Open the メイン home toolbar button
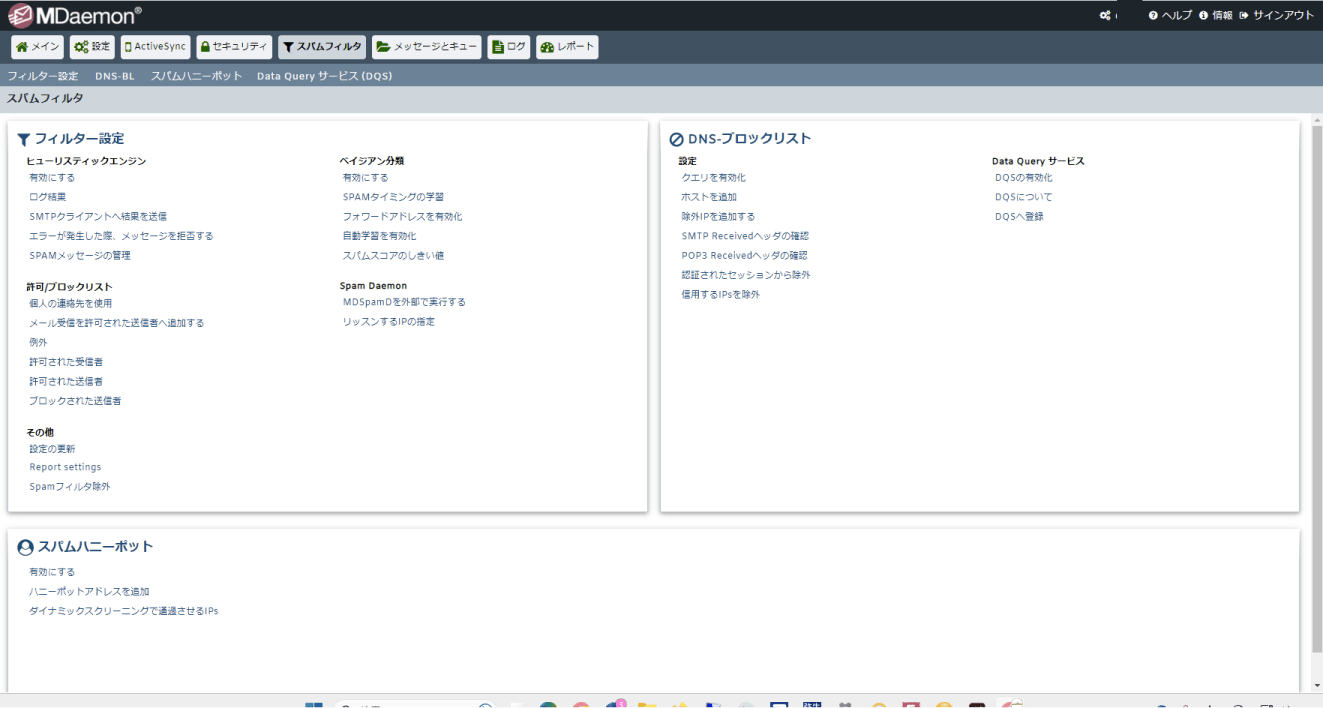The height and width of the screenshot is (708, 1323). click(38, 47)
